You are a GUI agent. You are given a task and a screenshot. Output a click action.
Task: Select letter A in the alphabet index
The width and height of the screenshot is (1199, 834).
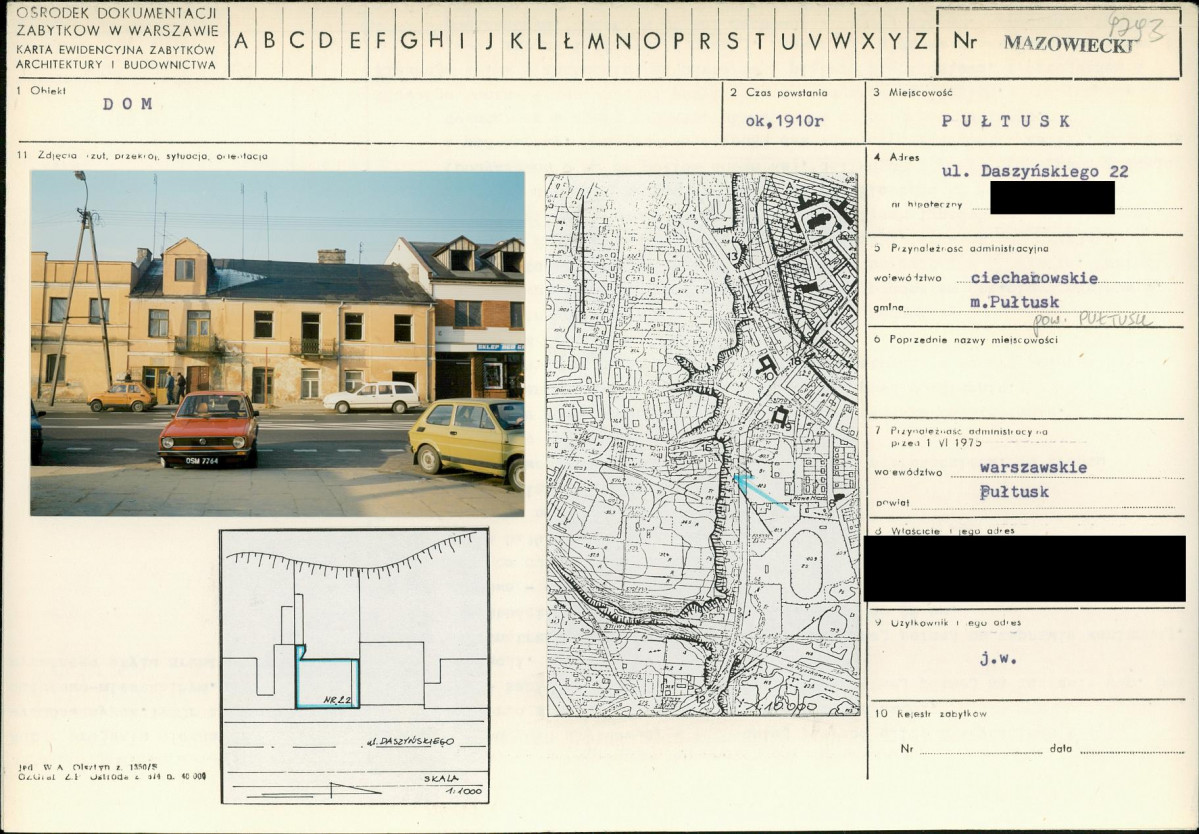click(x=241, y=41)
